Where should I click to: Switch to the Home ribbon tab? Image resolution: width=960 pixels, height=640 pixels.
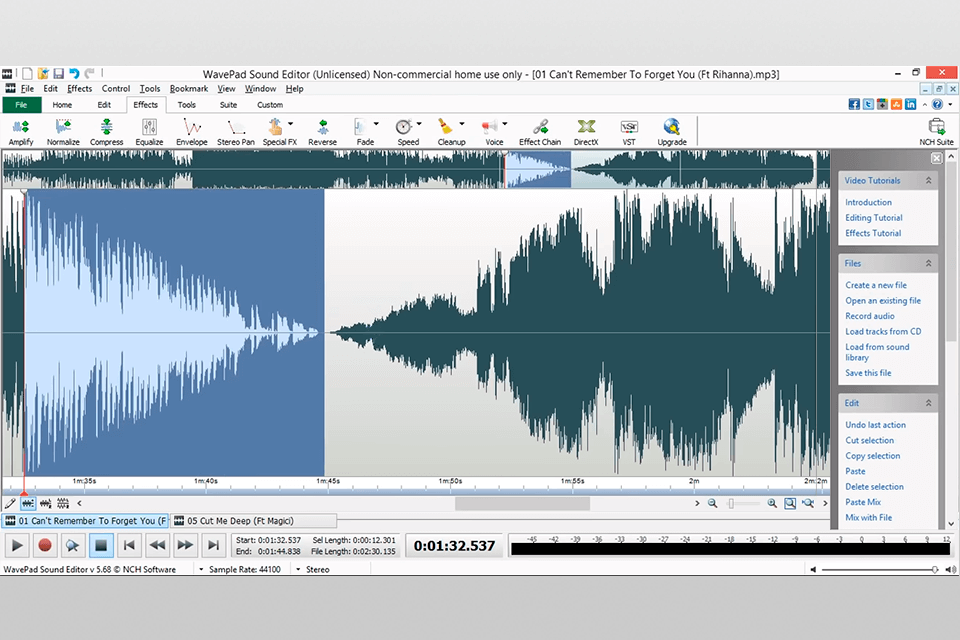point(62,105)
